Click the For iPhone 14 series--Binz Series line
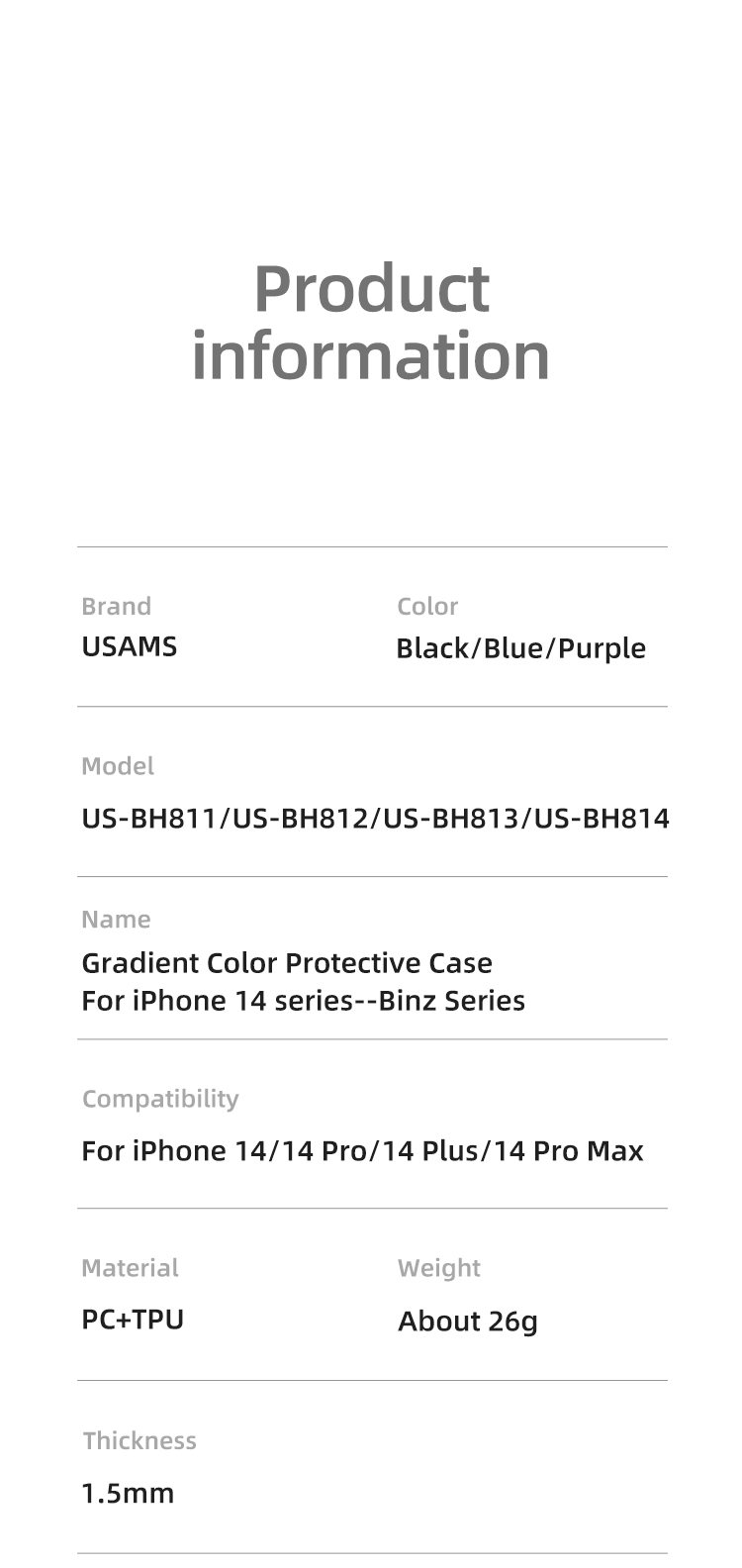Image resolution: width=742 pixels, height=1568 pixels. click(x=303, y=1000)
